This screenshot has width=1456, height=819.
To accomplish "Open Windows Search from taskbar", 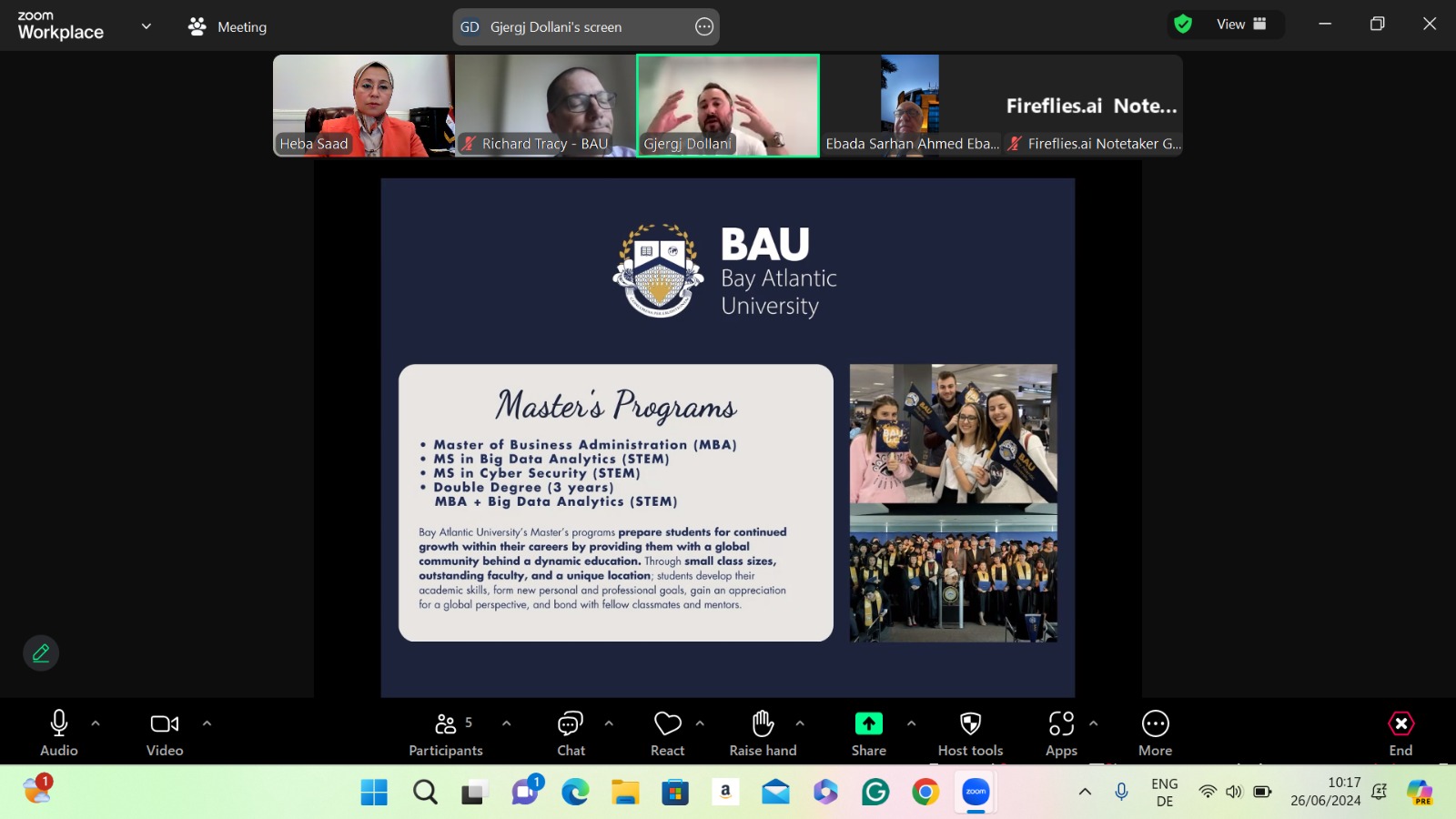I will click(x=425, y=792).
